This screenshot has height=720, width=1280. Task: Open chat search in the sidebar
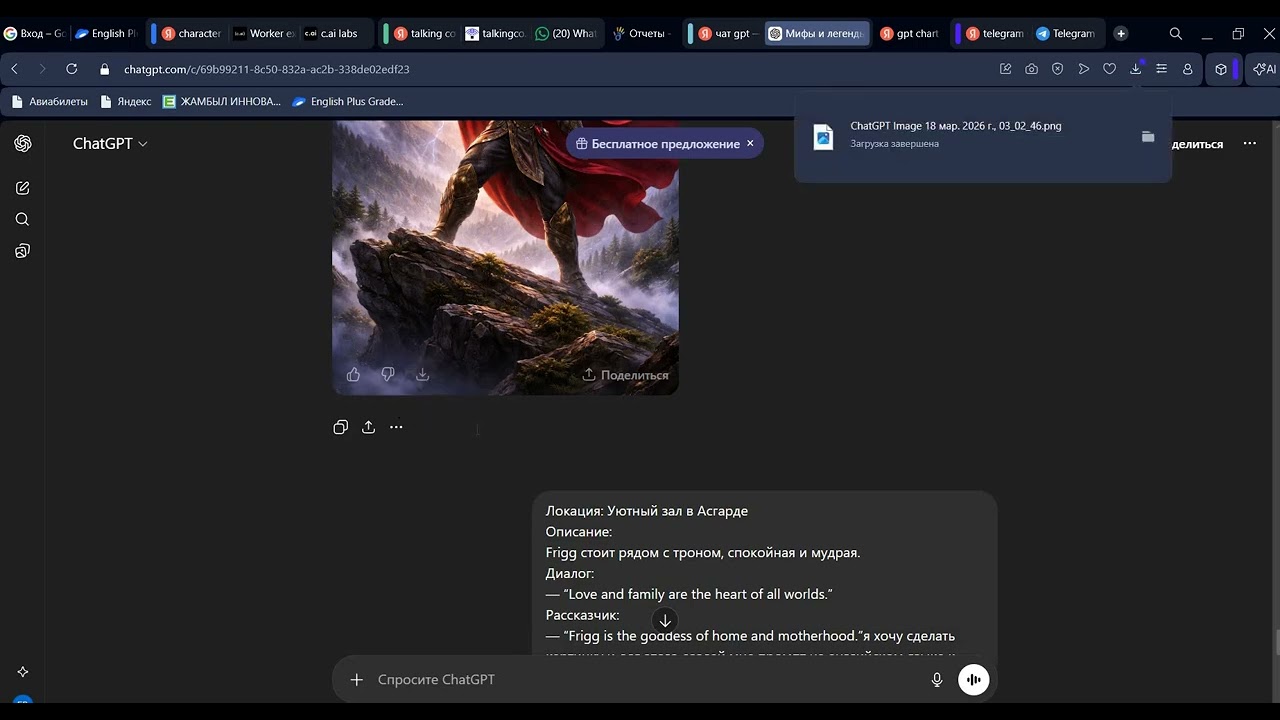click(23, 219)
